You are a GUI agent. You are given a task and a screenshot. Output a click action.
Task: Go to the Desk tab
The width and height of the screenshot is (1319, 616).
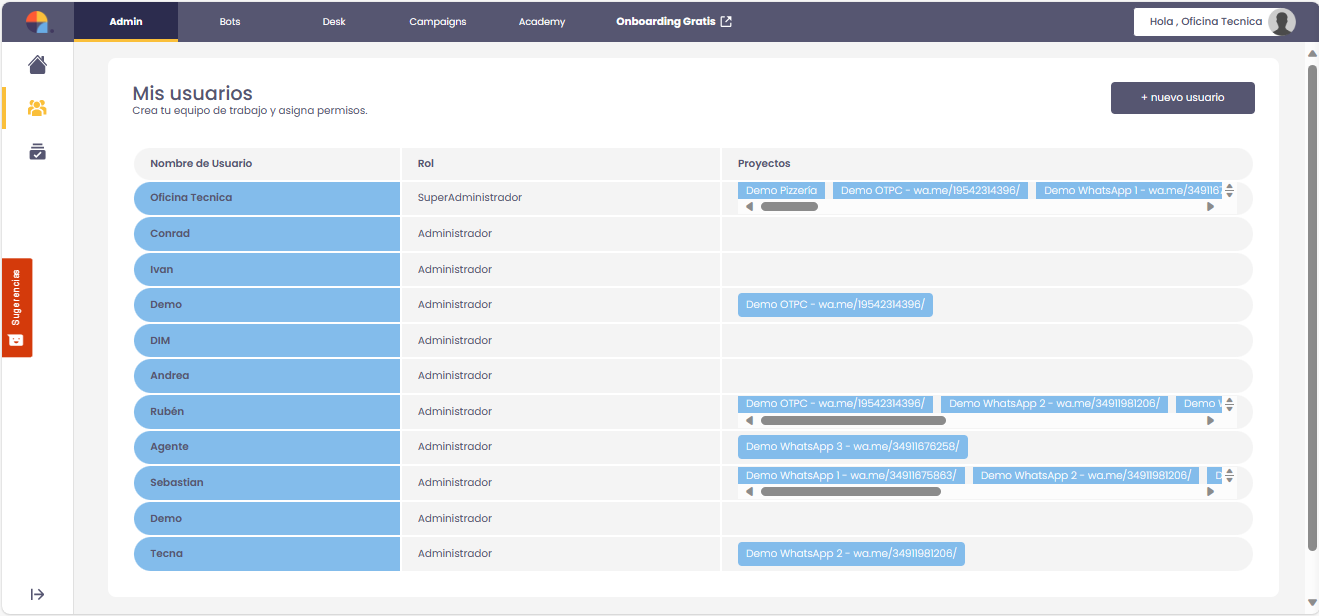334,22
